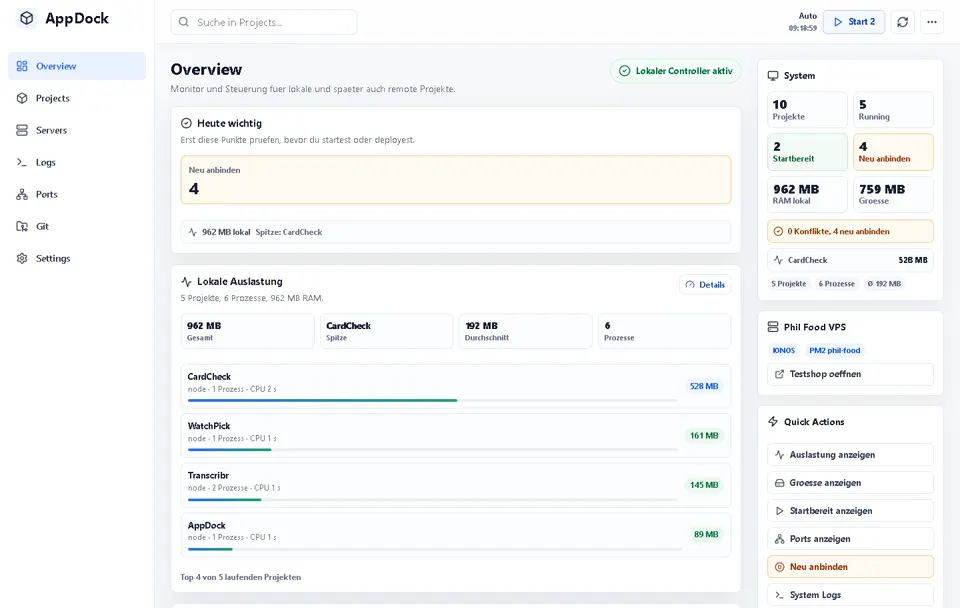
Task: Click the AppDock cube logo
Action: [x=26, y=18]
